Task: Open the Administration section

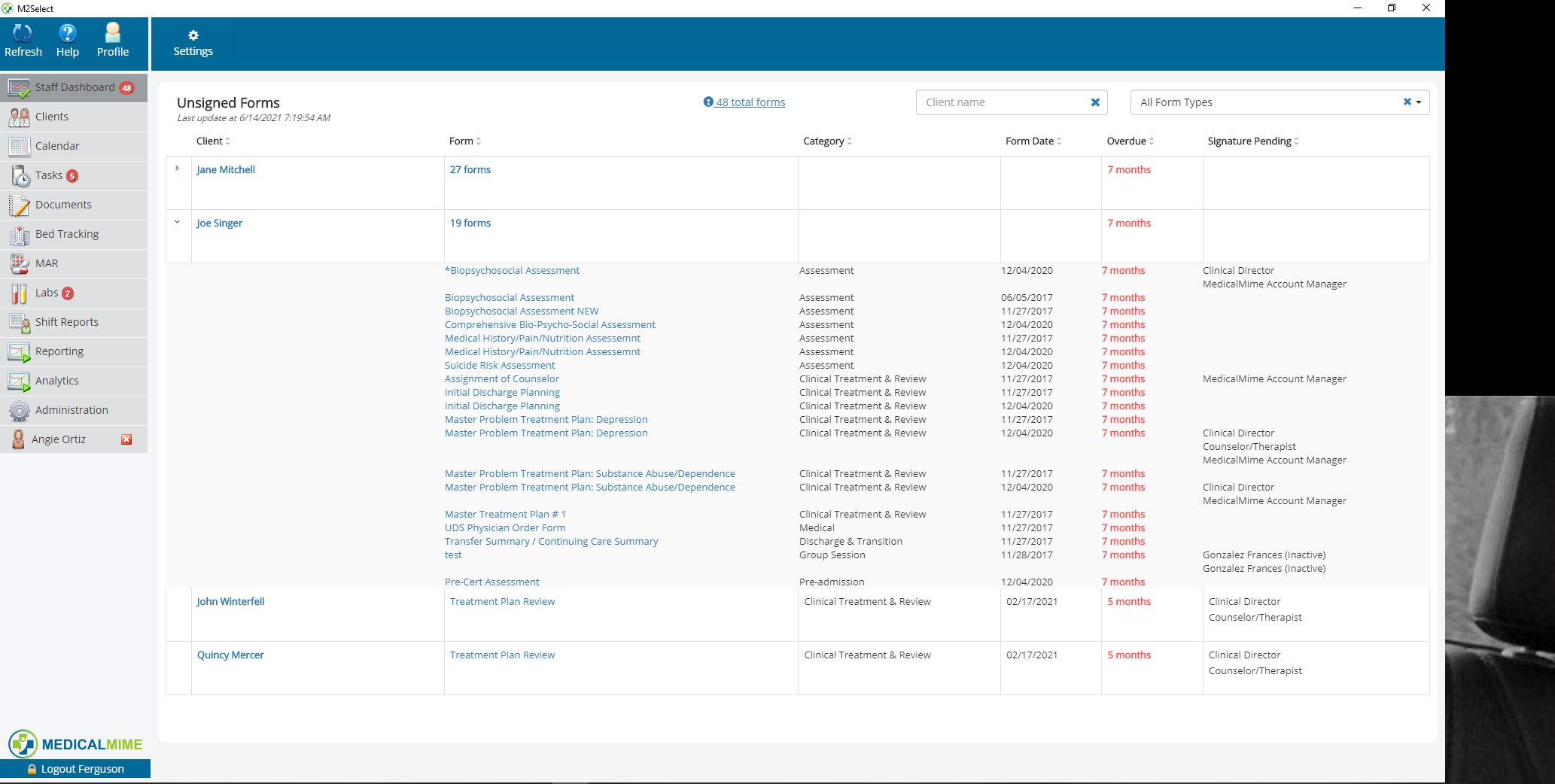Action: (72, 409)
